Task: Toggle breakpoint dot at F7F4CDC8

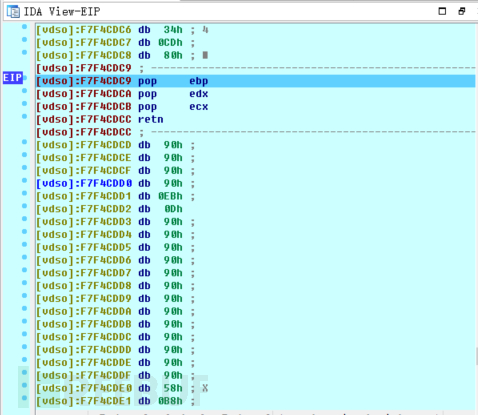Action: (24, 52)
